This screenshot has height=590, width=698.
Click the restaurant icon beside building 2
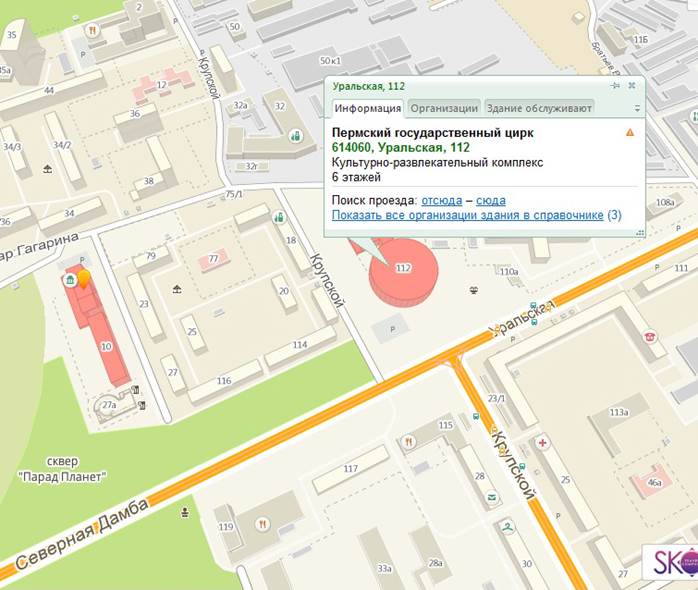point(92,30)
